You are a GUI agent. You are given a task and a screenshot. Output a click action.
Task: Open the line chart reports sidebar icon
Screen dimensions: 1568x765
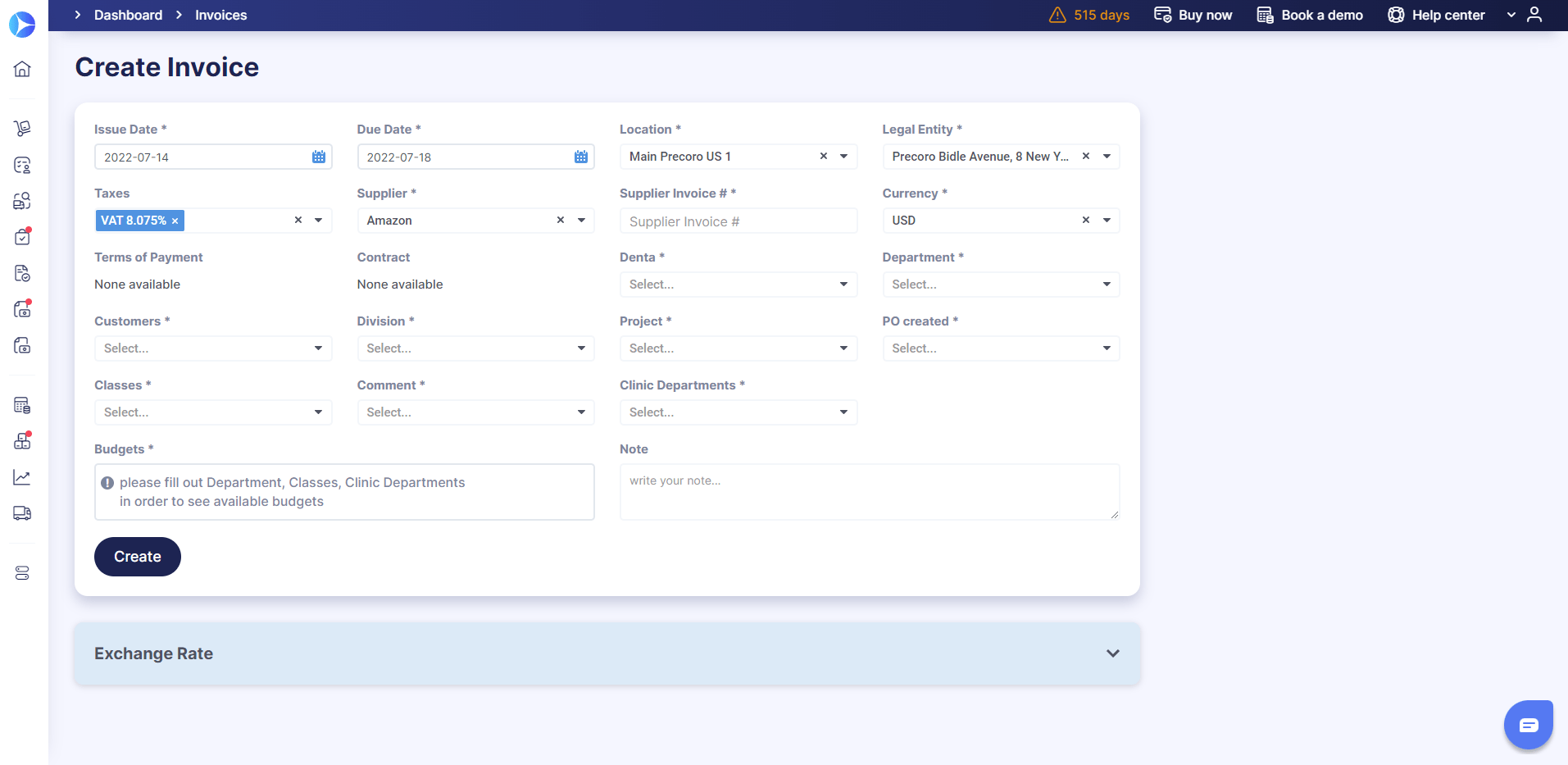click(x=22, y=477)
